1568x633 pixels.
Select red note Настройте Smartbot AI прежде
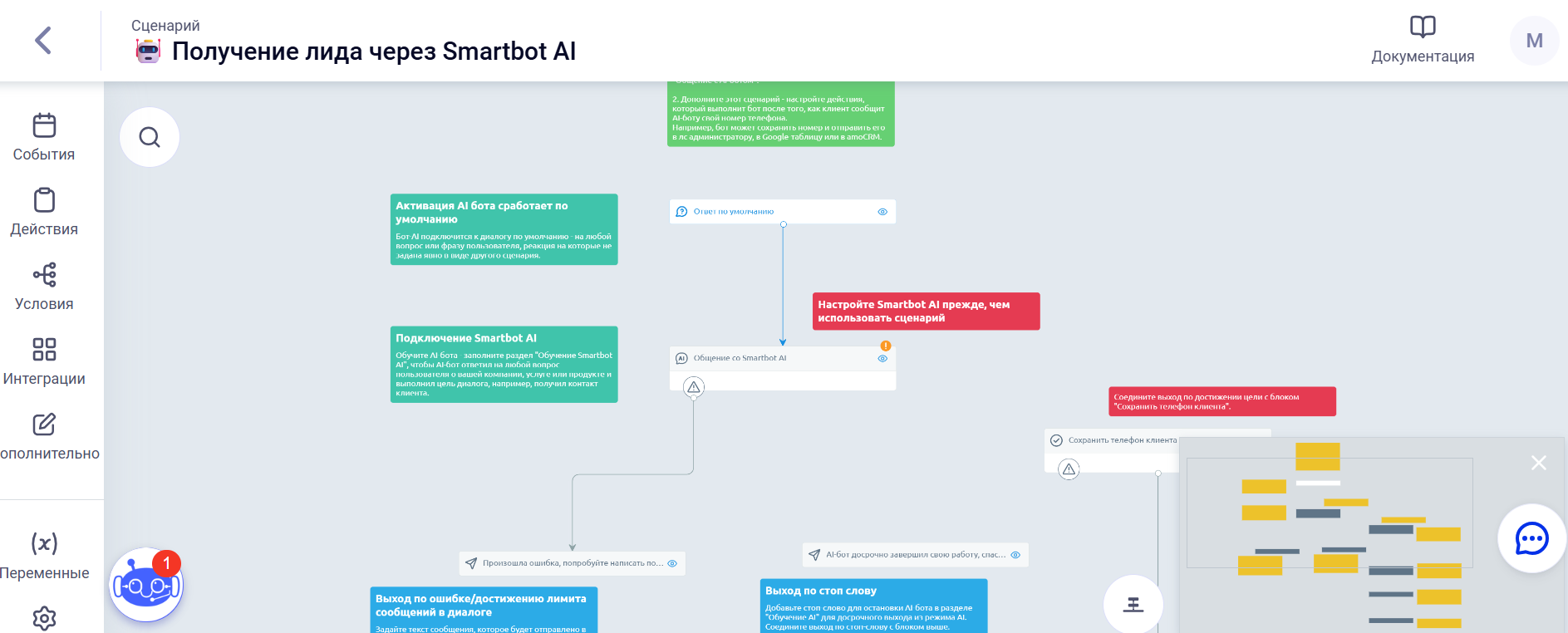[927, 312]
